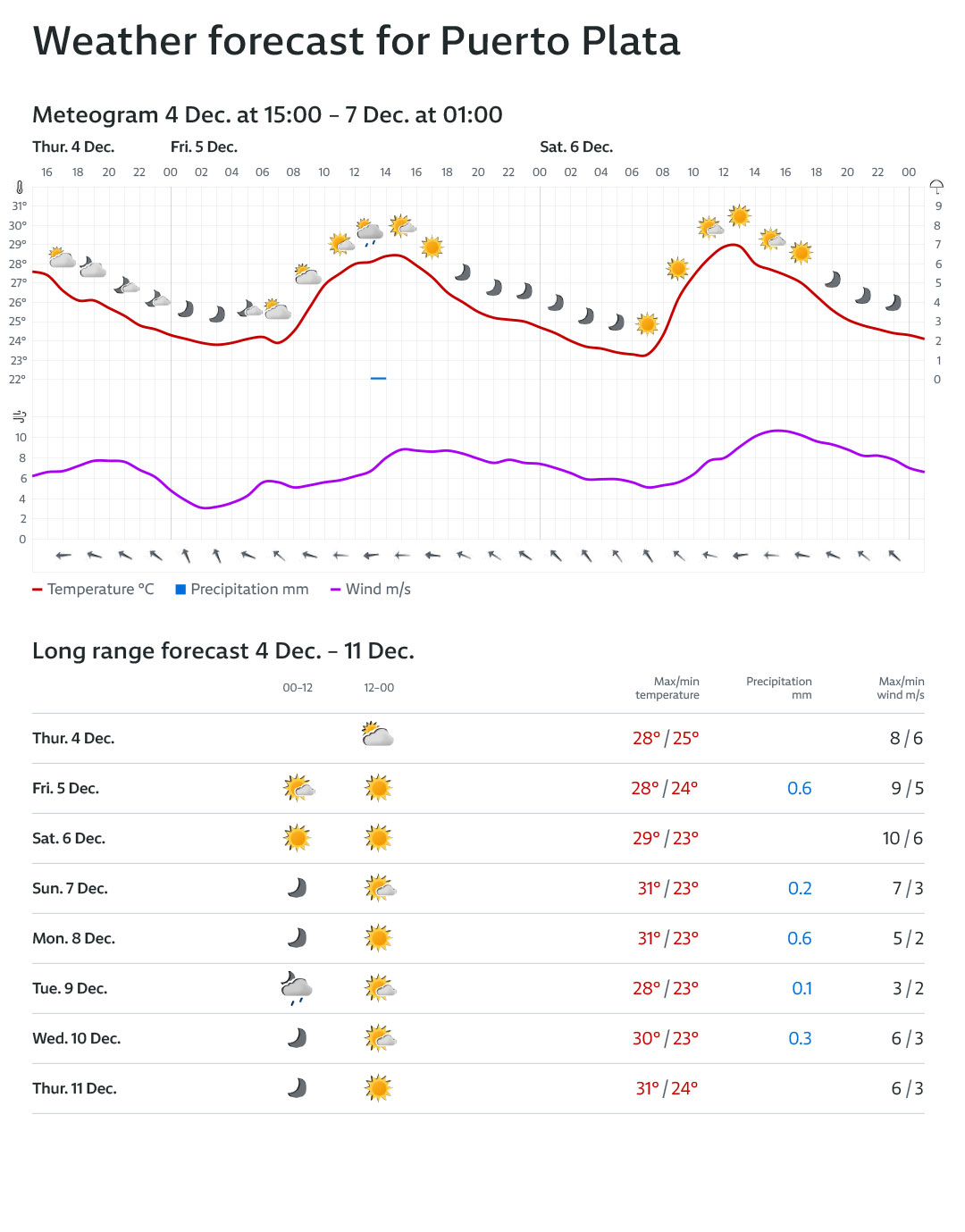This screenshot has height=1232, width=965.
Task: Click the 12–00 column header
Action: click(x=379, y=688)
